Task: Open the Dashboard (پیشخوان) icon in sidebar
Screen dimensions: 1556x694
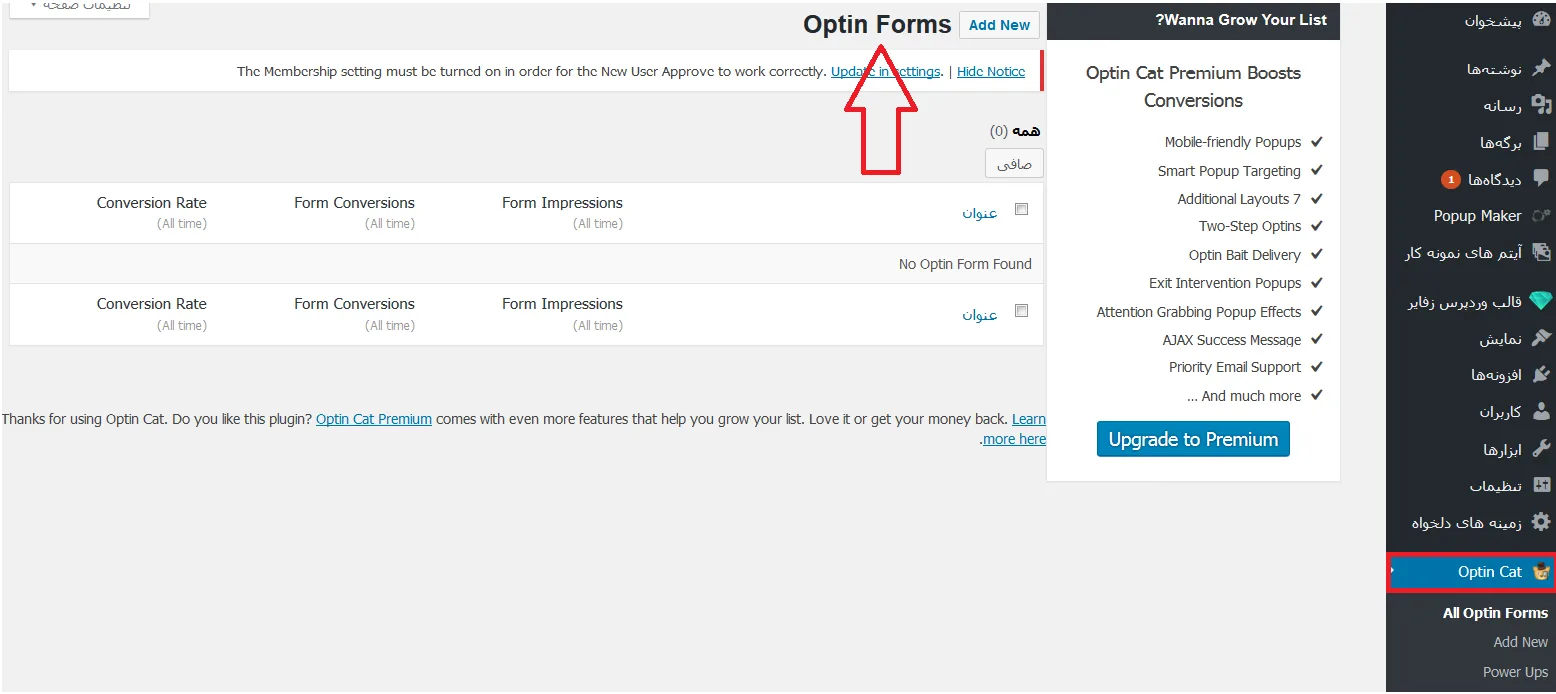Action: tap(1541, 20)
